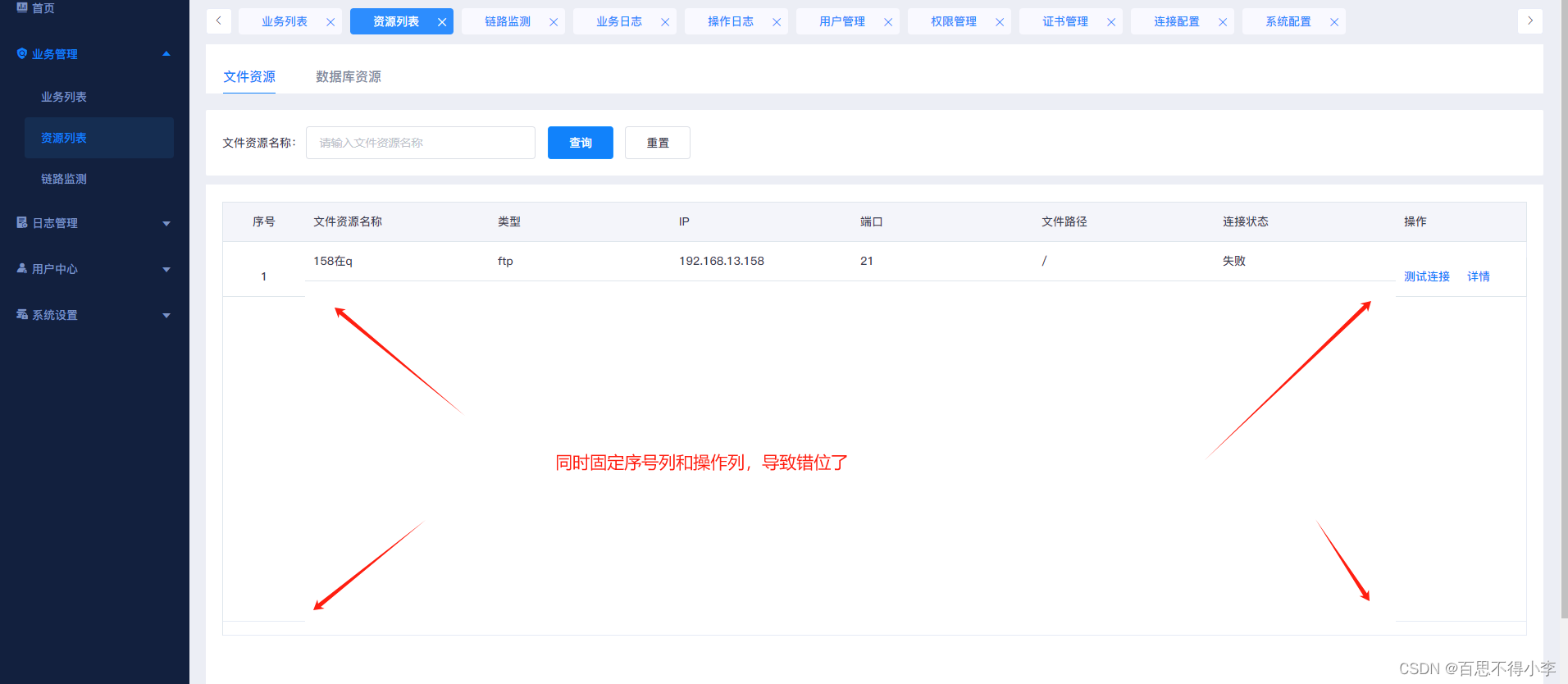
Task: Click the 失败 connection status cell
Action: (1234, 261)
